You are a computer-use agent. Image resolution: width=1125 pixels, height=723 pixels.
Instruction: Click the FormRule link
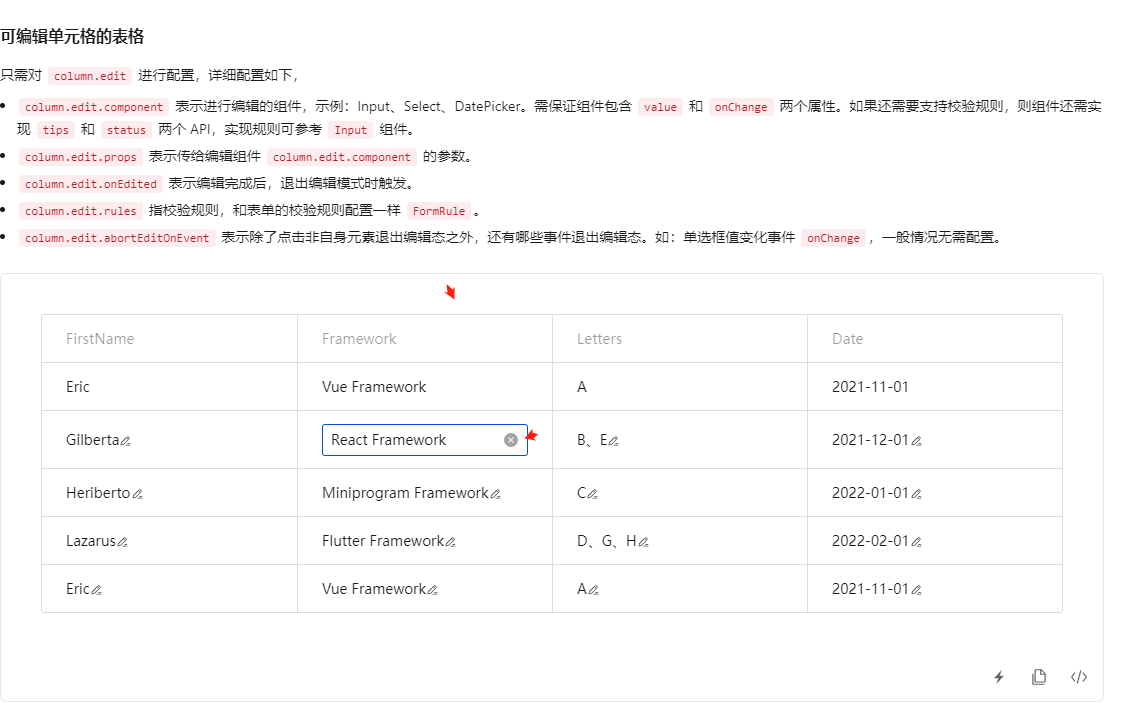439,211
